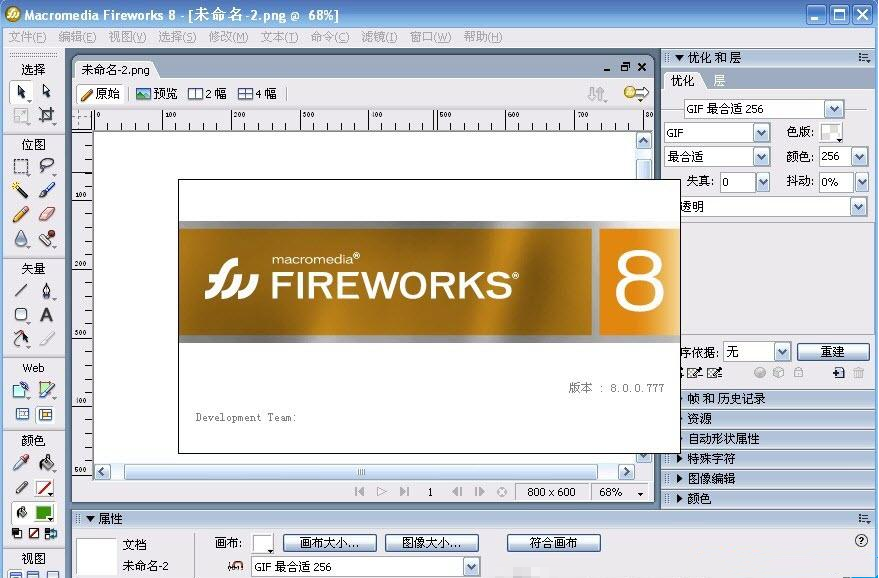Select the Rectangle shape tool
Screen dimensions: 879x578
[x=21, y=315]
